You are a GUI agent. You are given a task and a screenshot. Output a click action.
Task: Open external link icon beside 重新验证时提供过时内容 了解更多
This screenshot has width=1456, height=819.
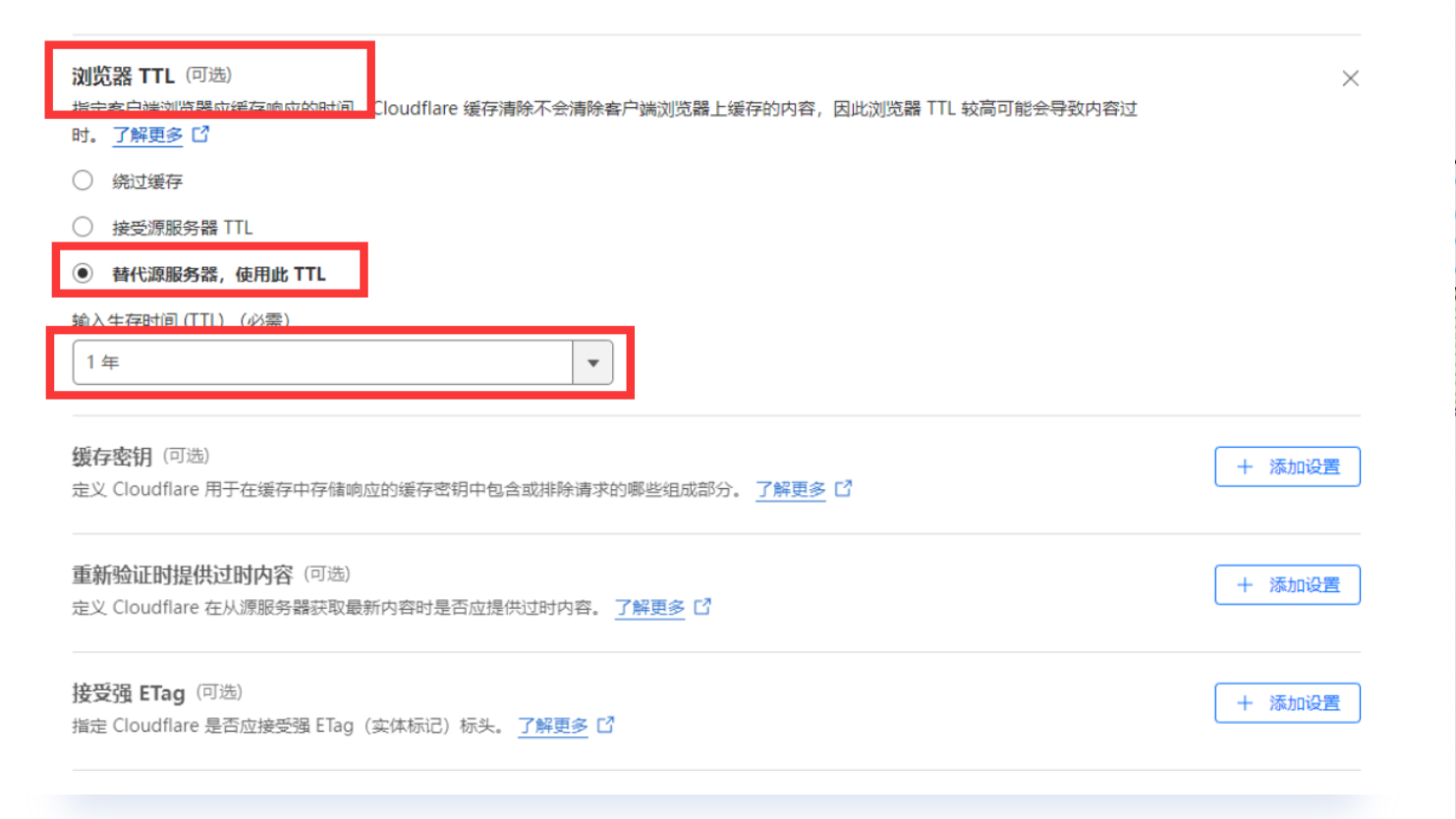point(702,607)
